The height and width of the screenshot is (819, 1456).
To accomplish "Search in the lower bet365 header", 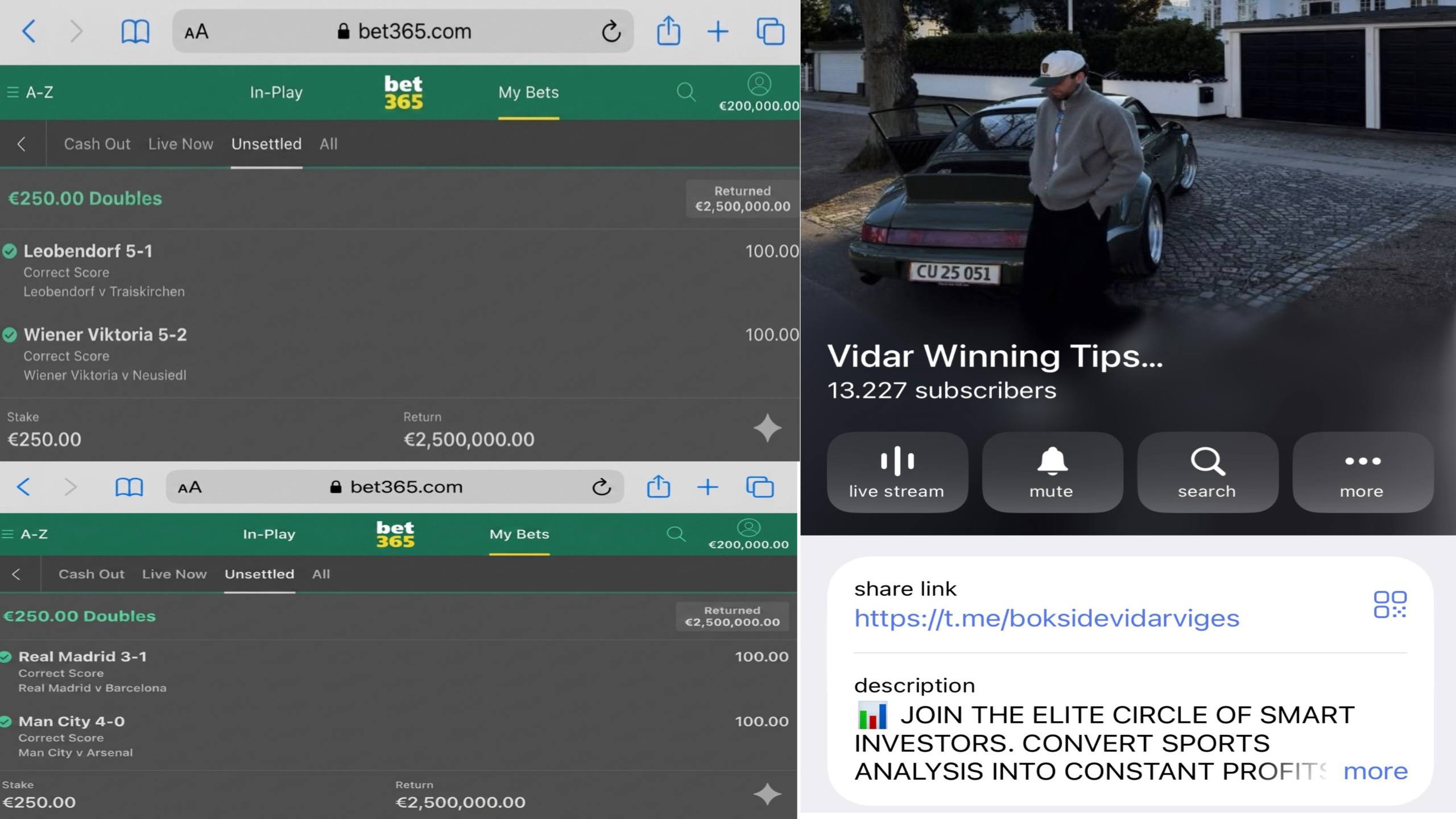I will coord(676,533).
